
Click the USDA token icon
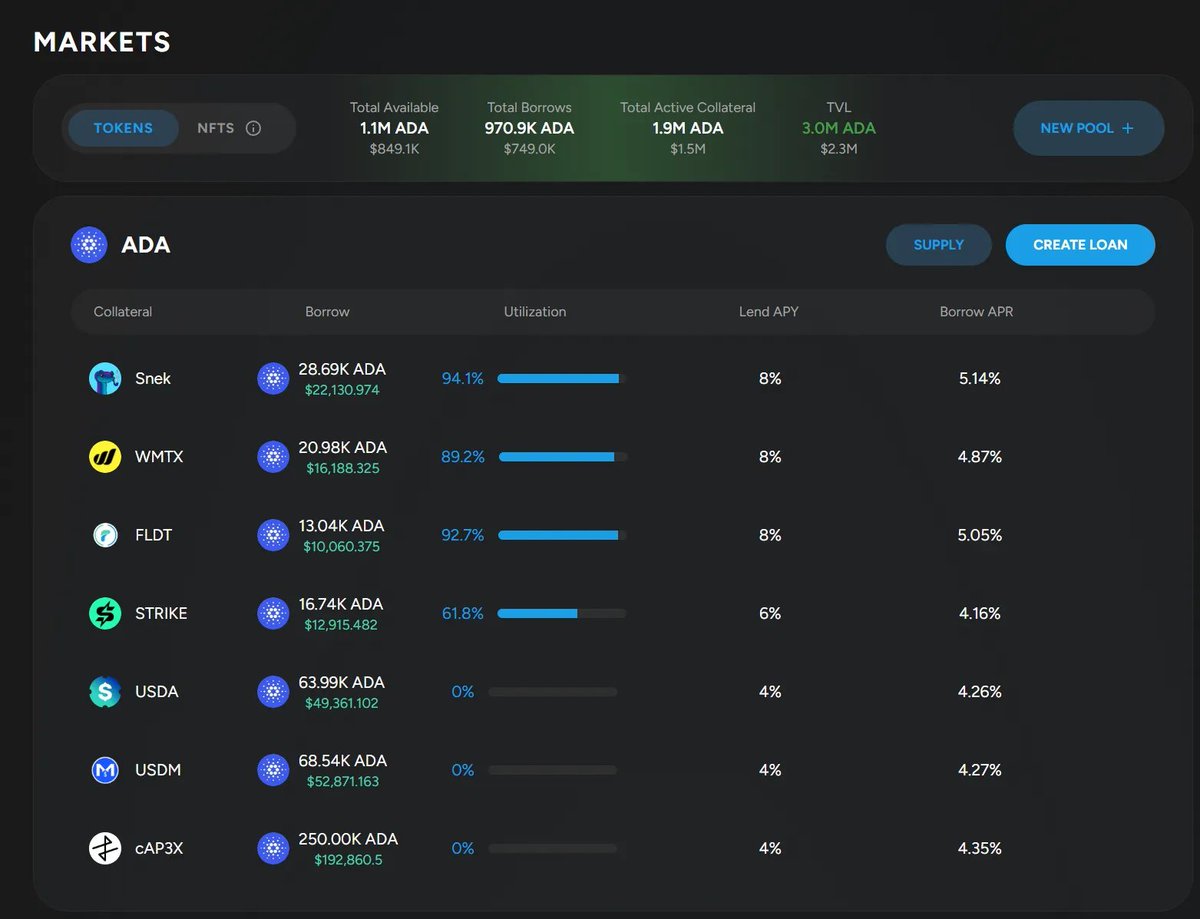point(105,692)
